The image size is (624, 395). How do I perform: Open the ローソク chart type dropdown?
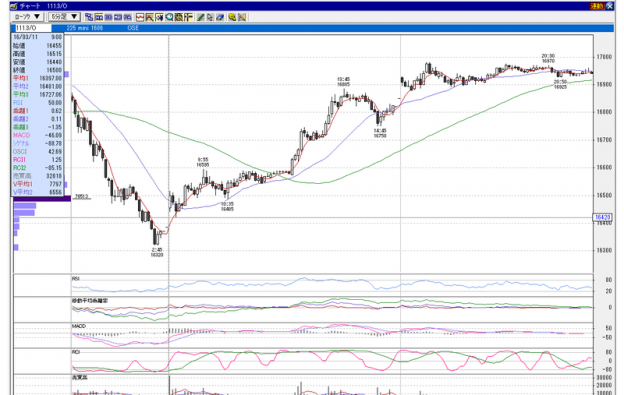click(x=27, y=17)
